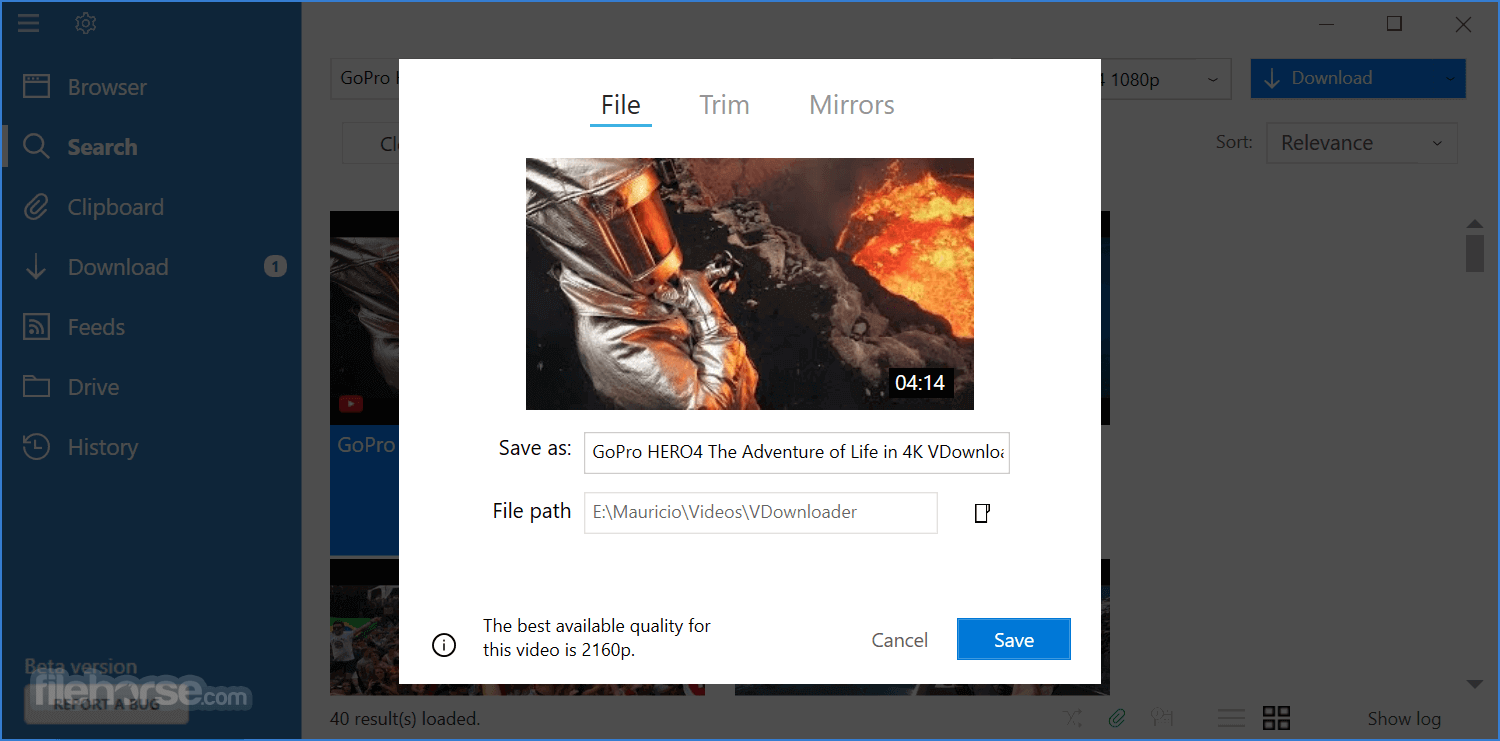
Task: Click the results scrollbar thumb
Action: pos(1474,253)
